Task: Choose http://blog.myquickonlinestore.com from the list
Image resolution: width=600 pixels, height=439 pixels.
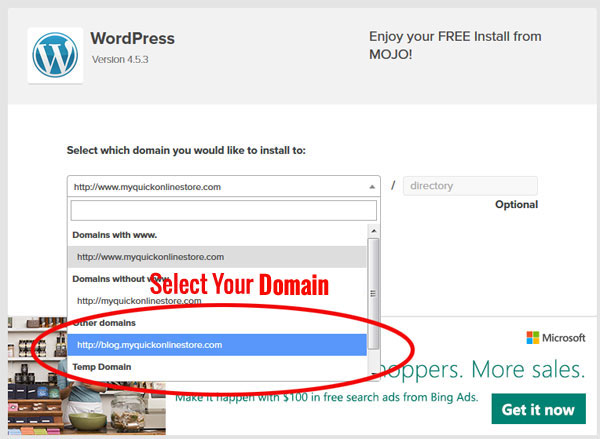Action: [x=217, y=345]
